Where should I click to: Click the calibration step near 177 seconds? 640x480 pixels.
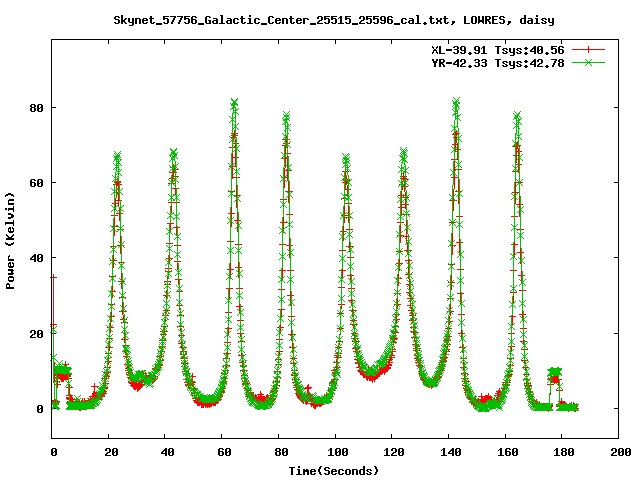tap(555, 374)
